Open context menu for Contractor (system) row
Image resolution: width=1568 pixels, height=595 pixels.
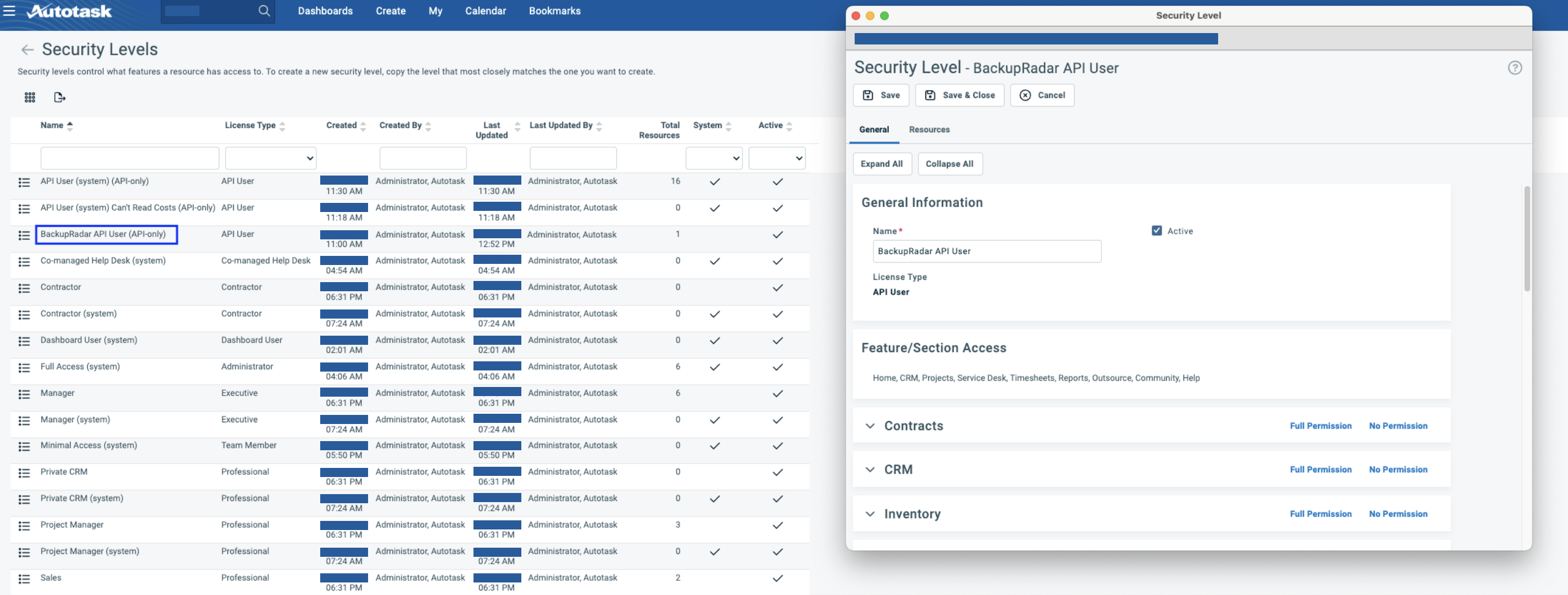point(24,315)
